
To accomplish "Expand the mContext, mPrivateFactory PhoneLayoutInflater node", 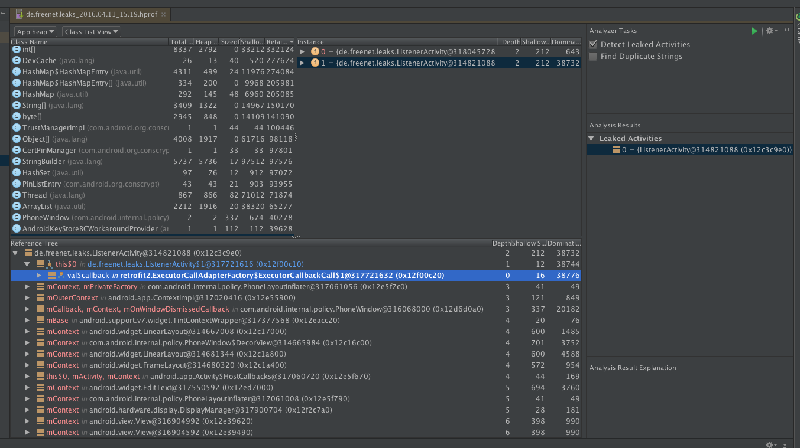I will click(27, 287).
